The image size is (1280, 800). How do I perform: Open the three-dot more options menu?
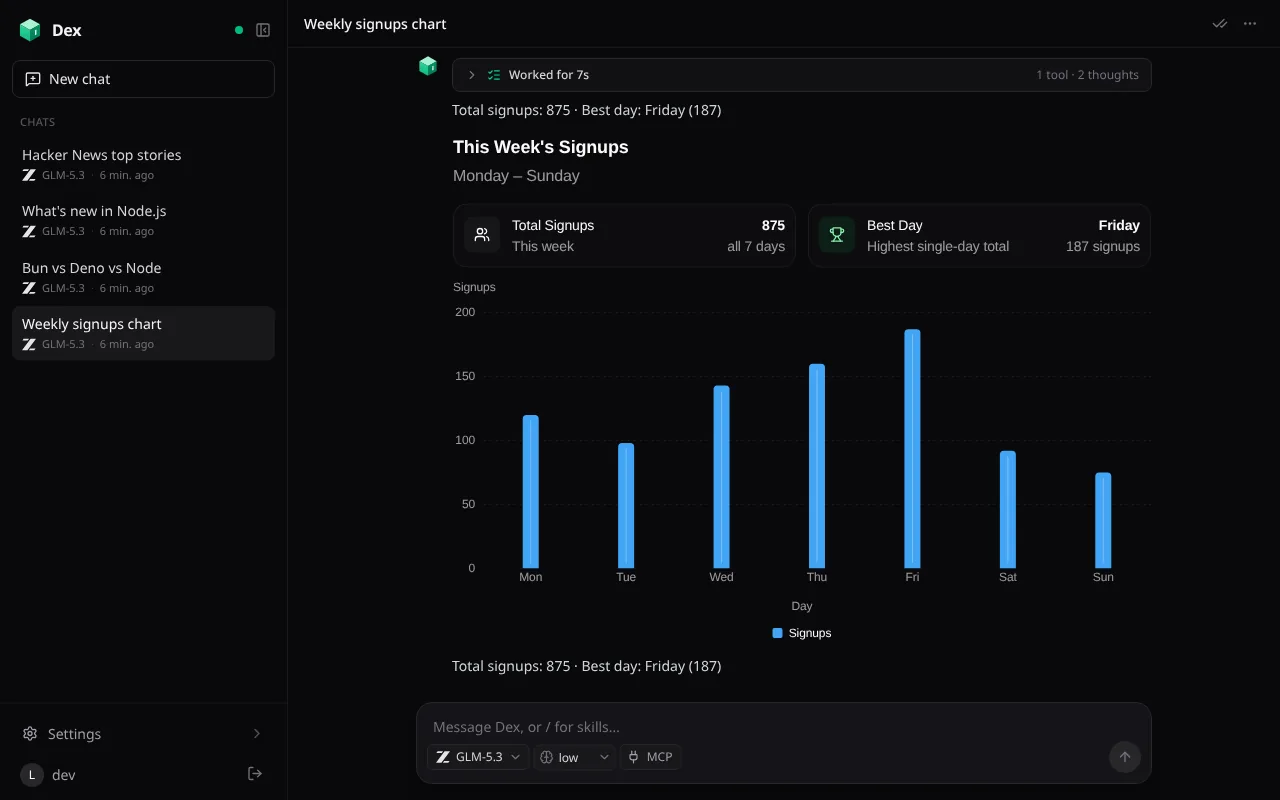click(x=1250, y=24)
